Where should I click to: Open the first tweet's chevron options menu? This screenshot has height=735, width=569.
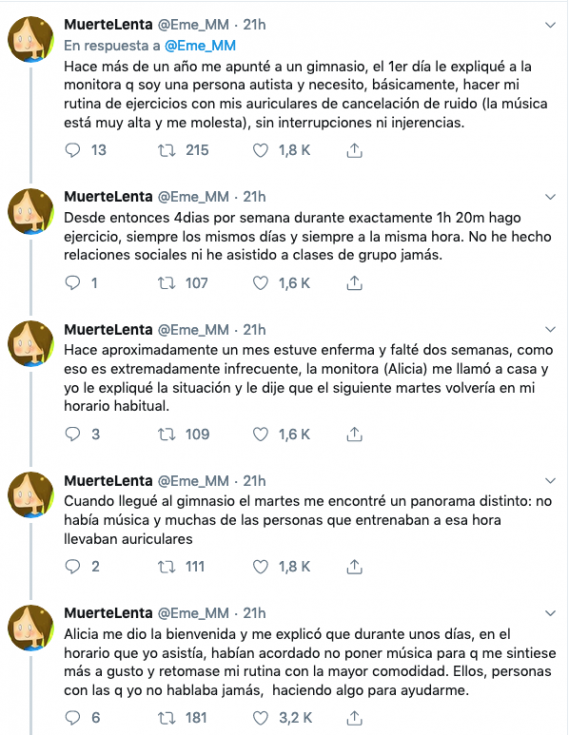click(550, 25)
